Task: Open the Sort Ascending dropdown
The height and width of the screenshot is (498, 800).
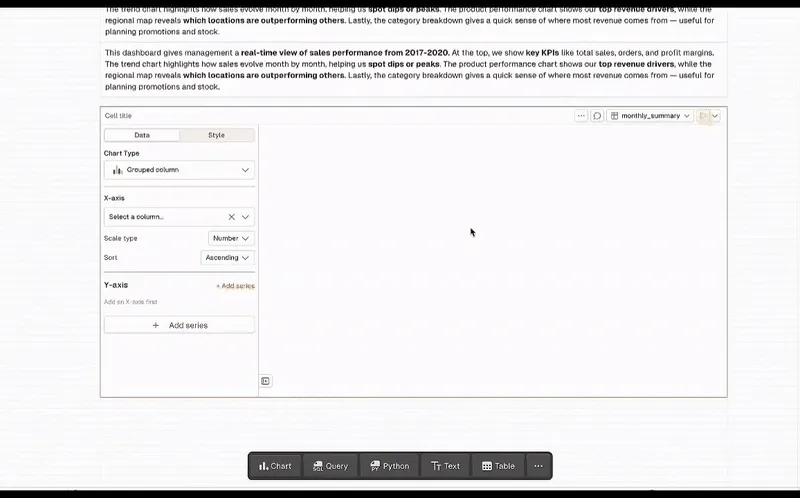Action: pos(227,258)
